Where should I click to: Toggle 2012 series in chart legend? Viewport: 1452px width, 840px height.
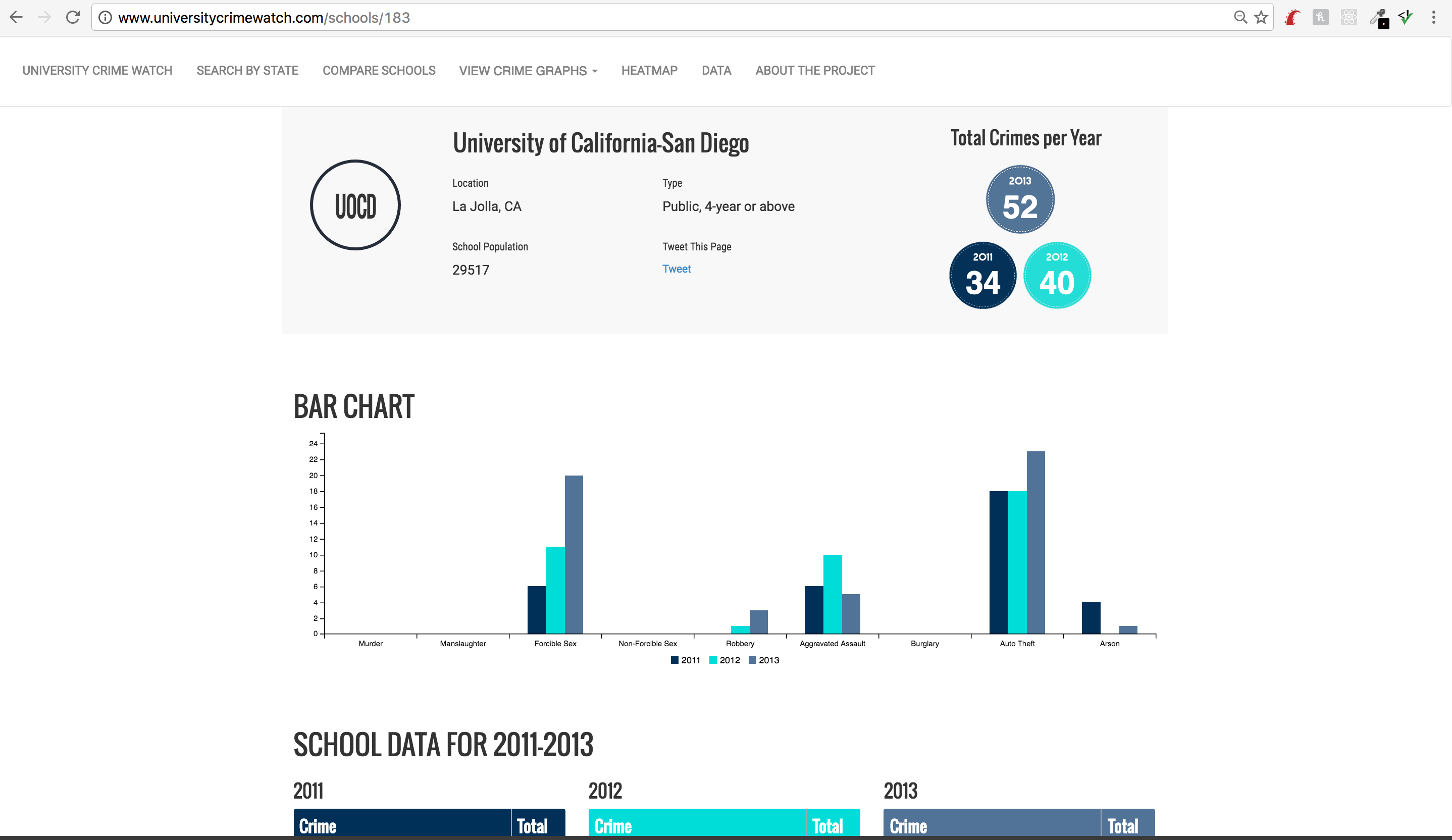(724, 660)
